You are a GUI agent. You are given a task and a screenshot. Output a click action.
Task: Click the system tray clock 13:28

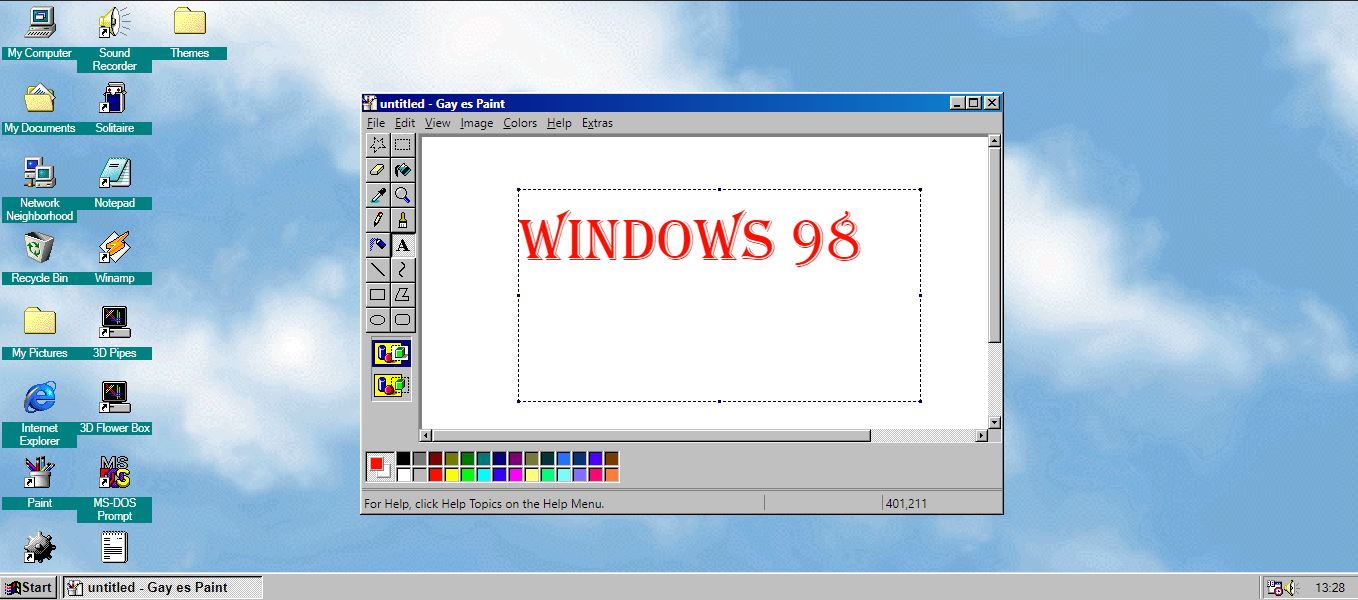point(1329,588)
